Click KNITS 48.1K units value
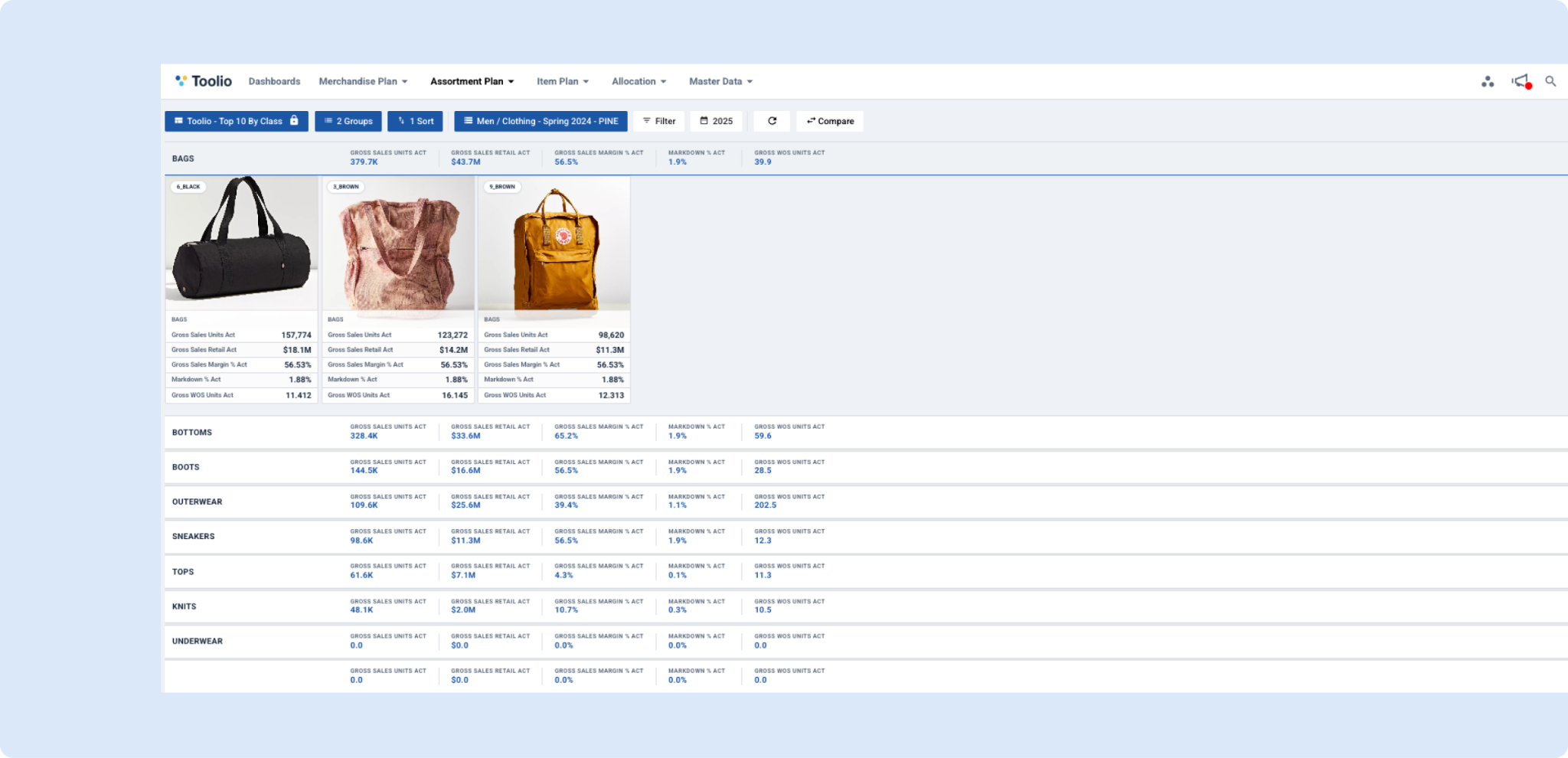The image size is (1568, 758). [362, 610]
